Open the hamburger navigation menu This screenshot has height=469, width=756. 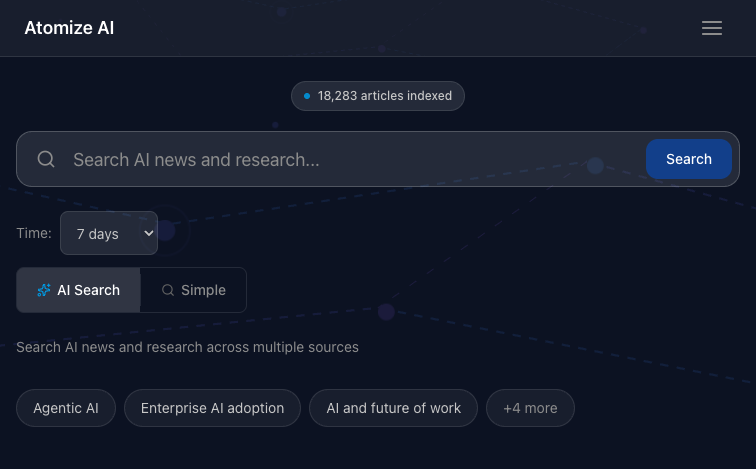[711, 28]
